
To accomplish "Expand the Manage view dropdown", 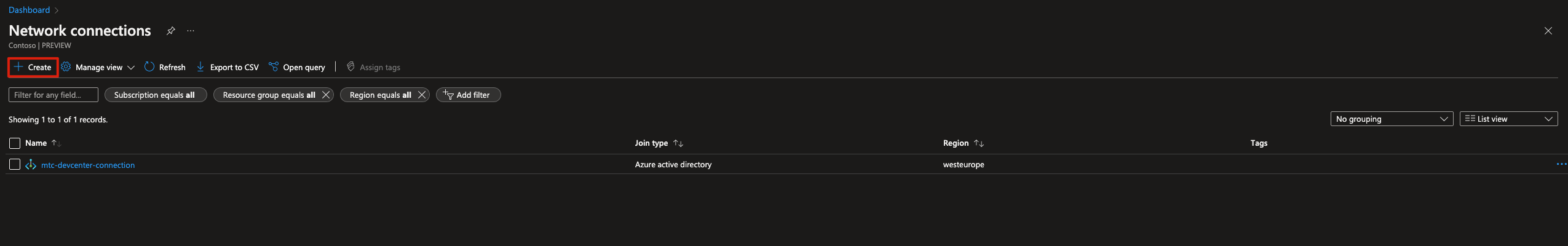I will pos(98,67).
